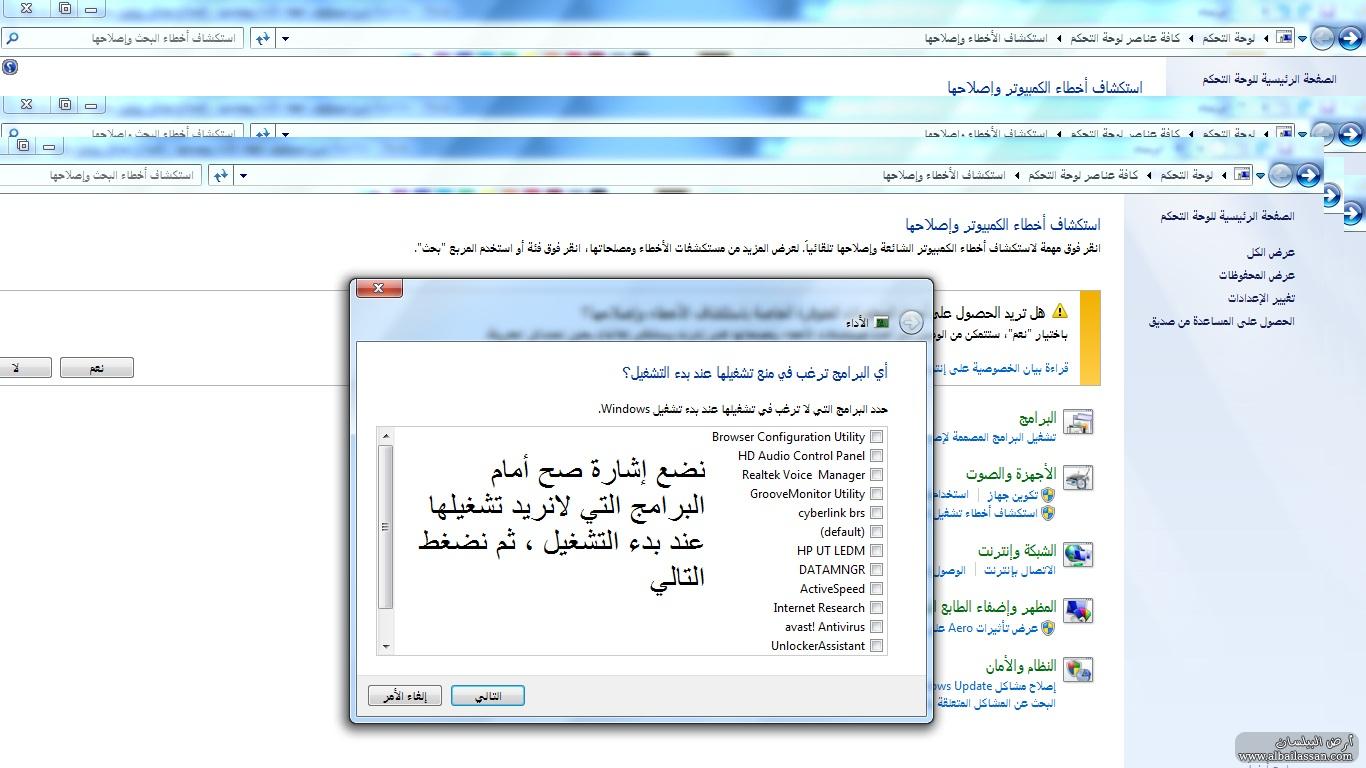This screenshot has height=768, width=1366.
Task: Open the front window's address bar dropdown arrow
Action: (x=243, y=176)
